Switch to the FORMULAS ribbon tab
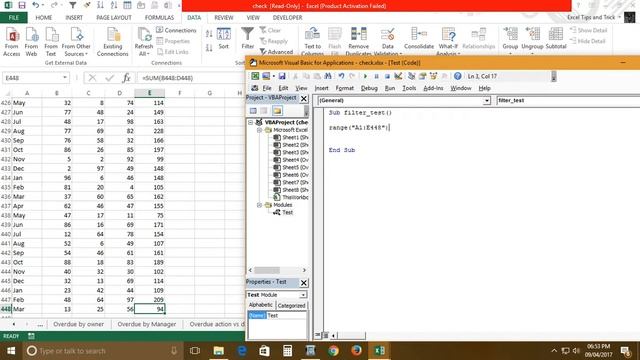 click(x=159, y=18)
